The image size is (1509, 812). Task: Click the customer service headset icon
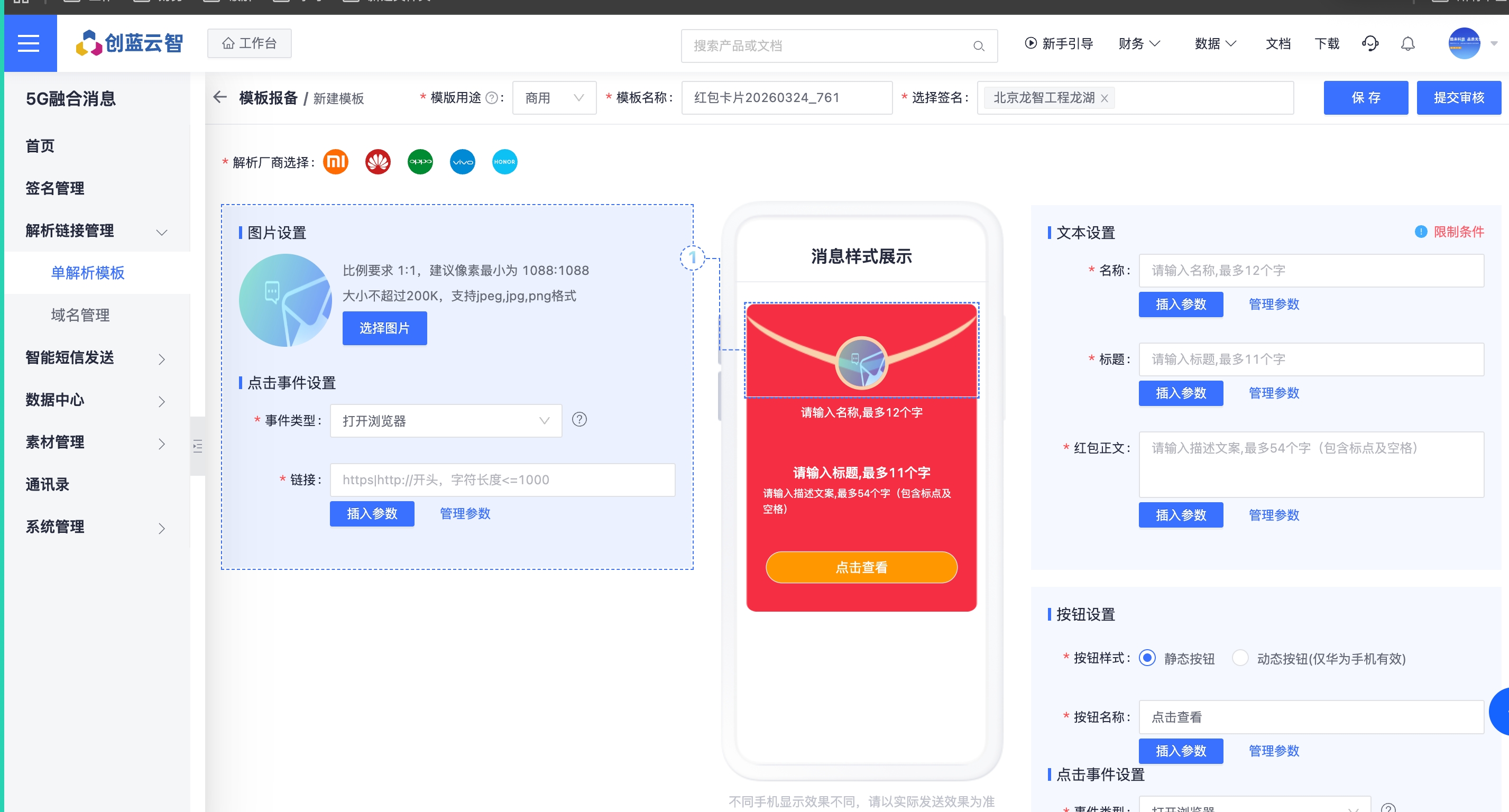(x=1369, y=44)
